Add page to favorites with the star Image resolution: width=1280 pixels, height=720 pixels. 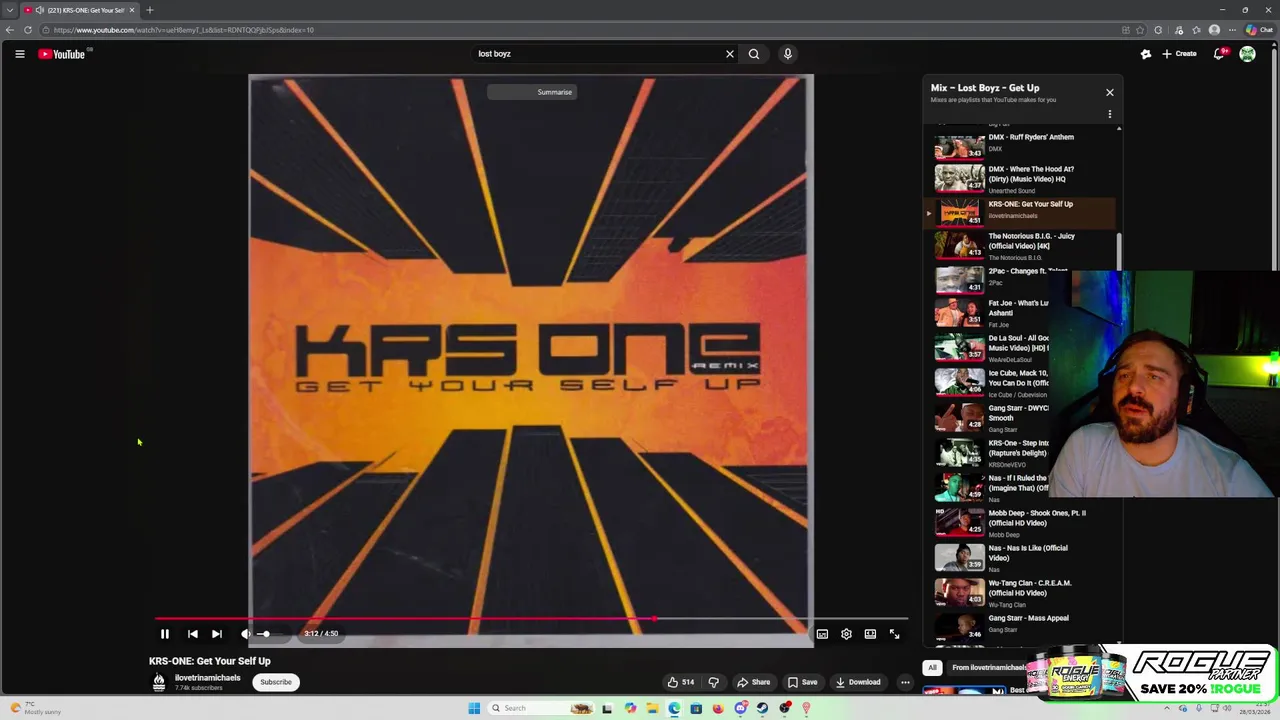tap(1142, 30)
